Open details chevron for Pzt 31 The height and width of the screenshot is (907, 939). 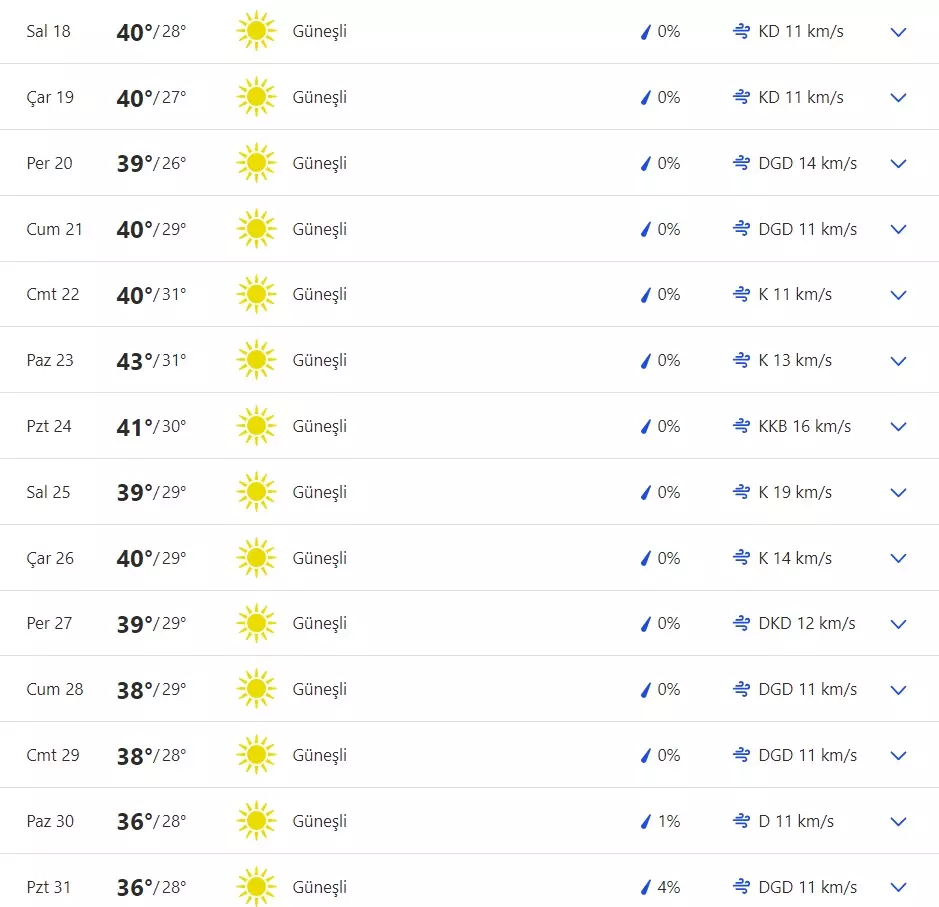(898, 887)
